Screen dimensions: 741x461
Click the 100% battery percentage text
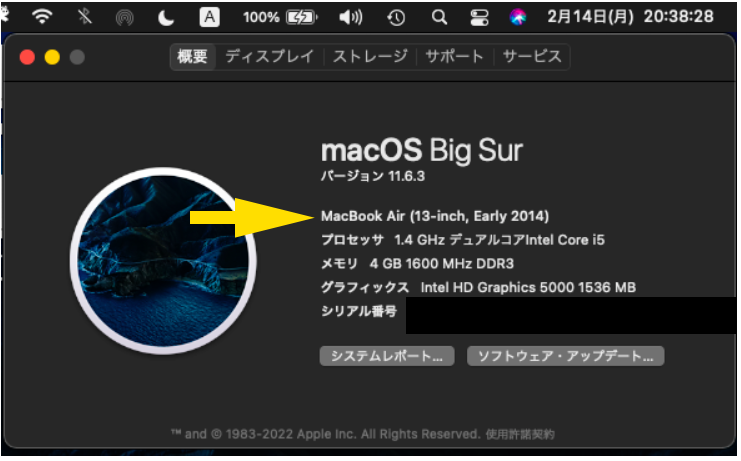261,18
